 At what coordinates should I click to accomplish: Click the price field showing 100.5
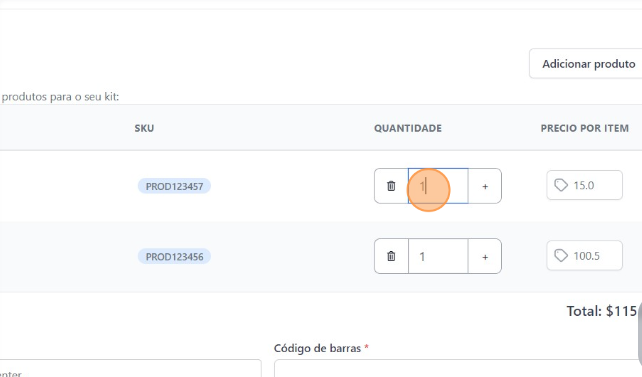point(584,256)
